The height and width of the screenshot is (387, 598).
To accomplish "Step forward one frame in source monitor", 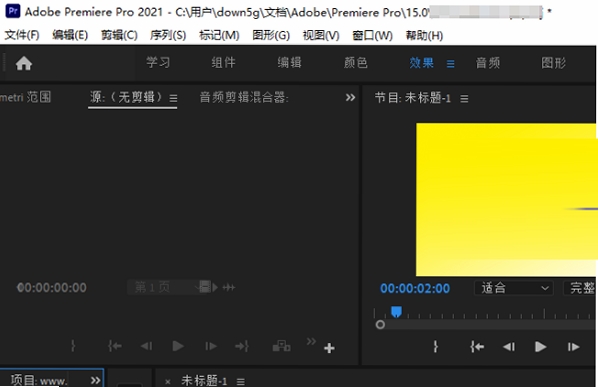I will point(211,346).
